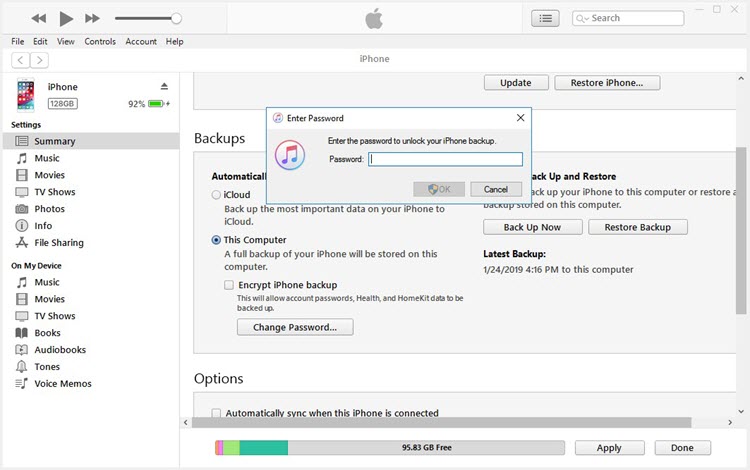750x470 pixels.
Task: Click the rewind playback button
Action: (39, 19)
